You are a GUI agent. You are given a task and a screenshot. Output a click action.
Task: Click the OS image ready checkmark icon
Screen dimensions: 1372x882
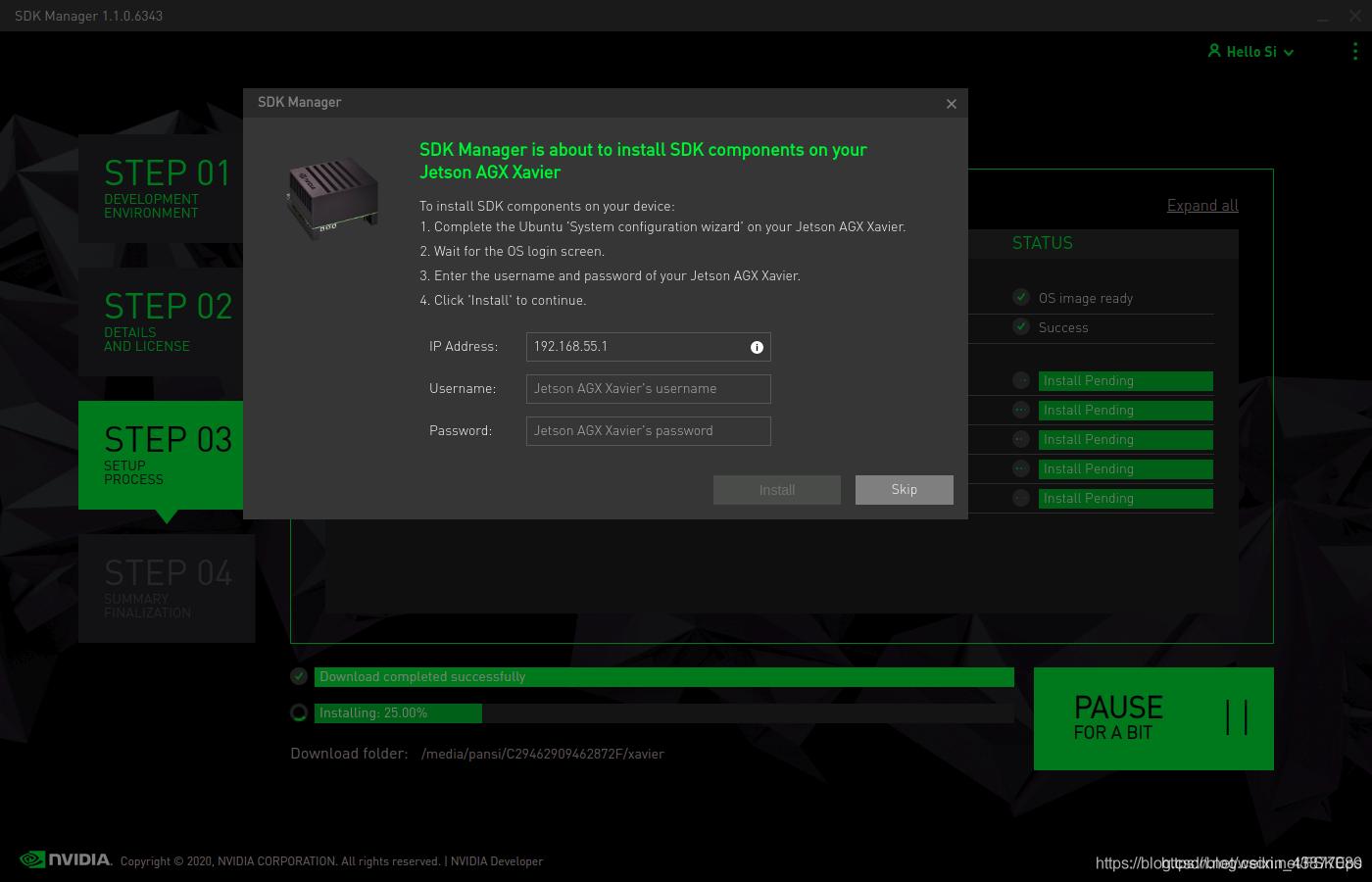[x=1021, y=297]
